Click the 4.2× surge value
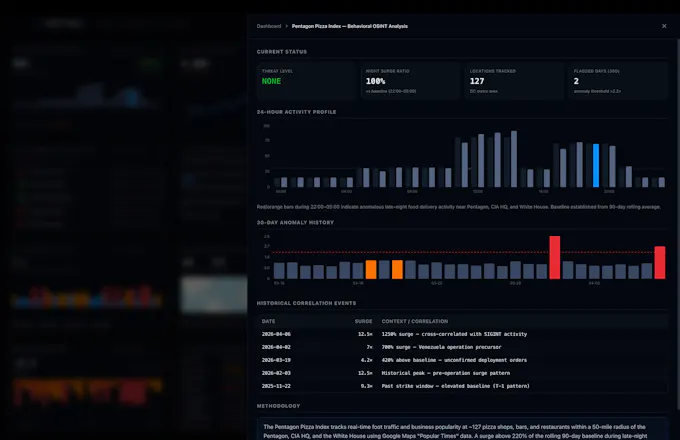 click(367, 360)
